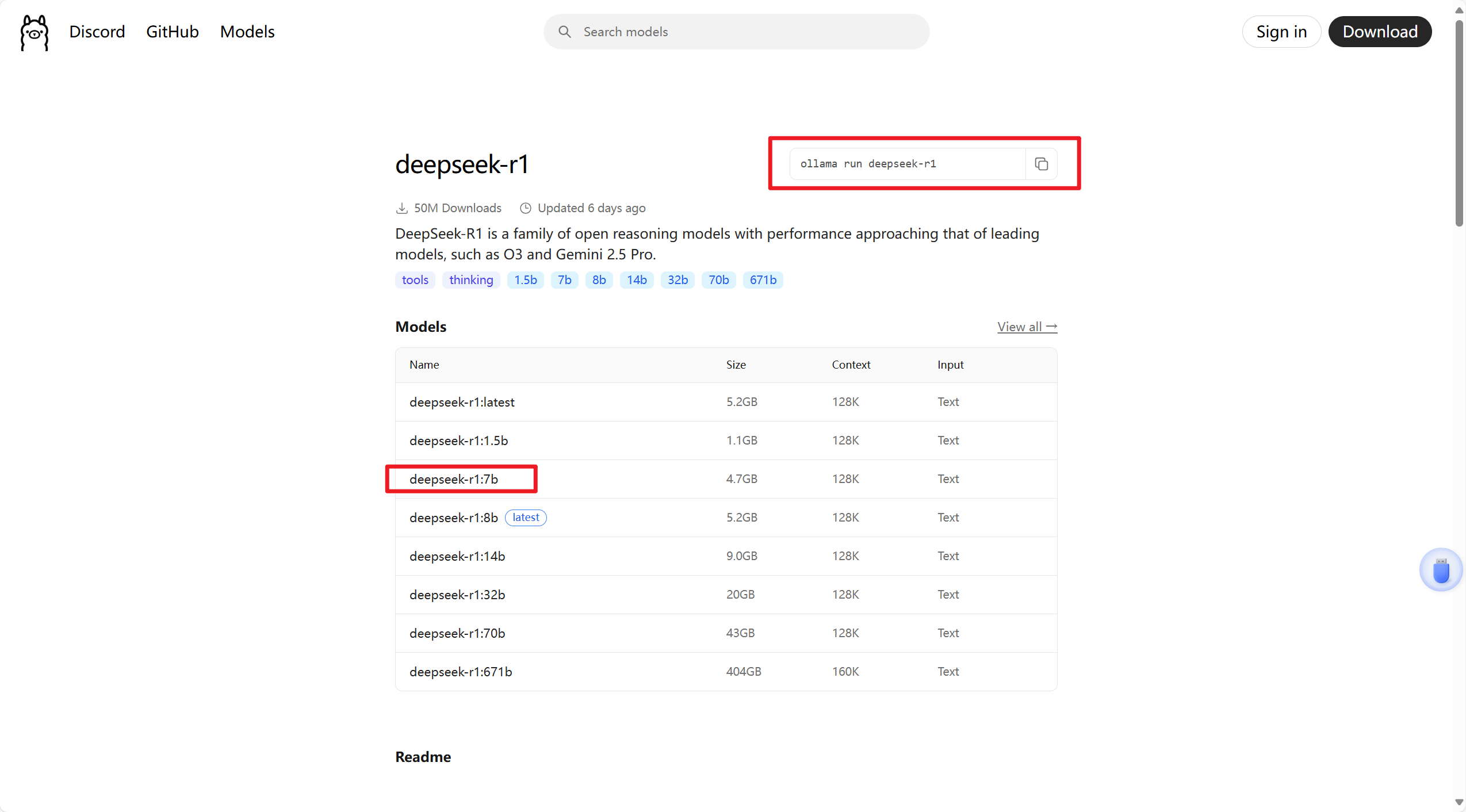This screenshot has width=1466, height=812.
Task: Click the search magnifier icon
Action: tap(564, 32)
